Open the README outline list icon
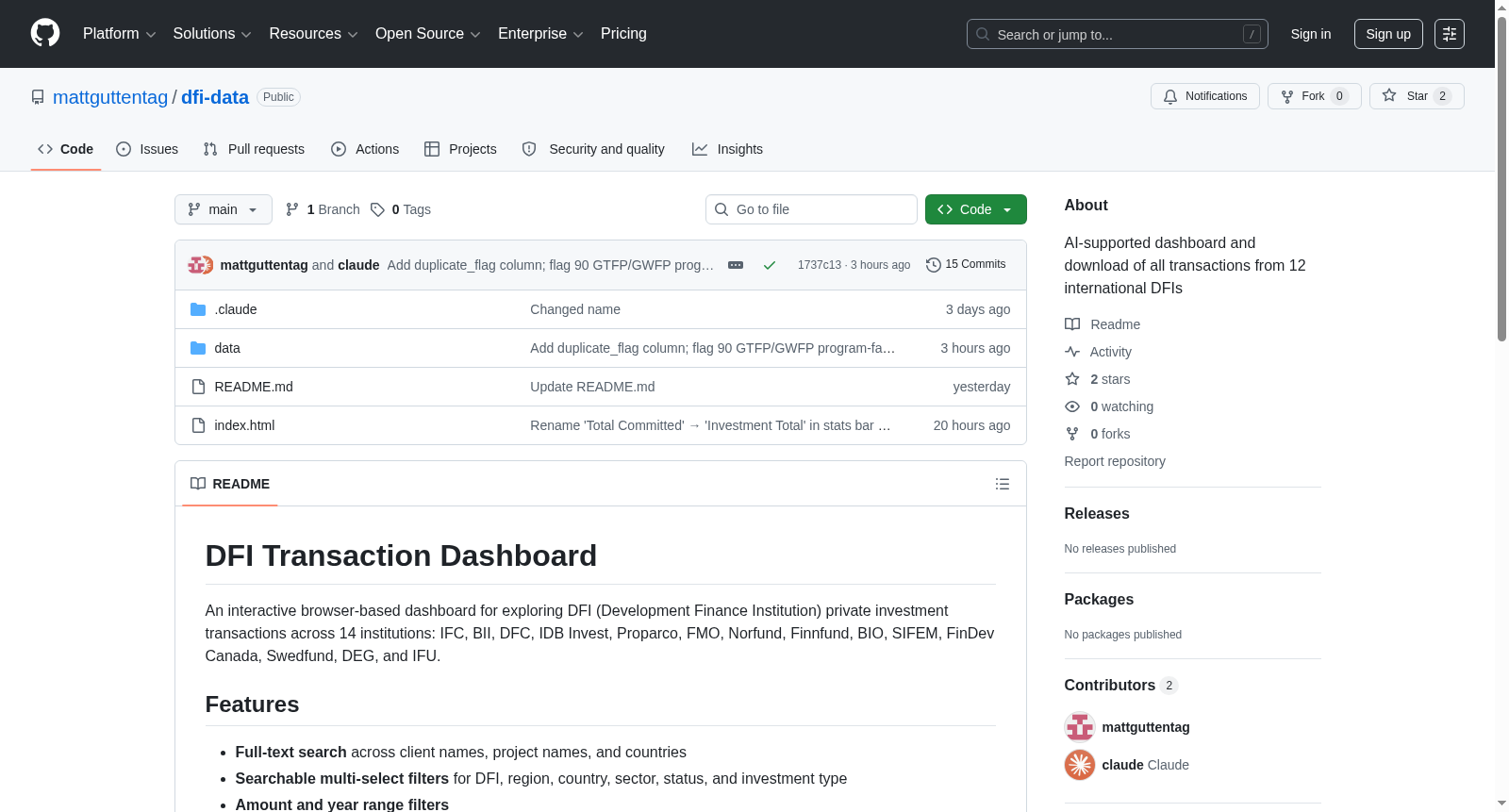1509x812 pixels. (x=1003, y=484)
